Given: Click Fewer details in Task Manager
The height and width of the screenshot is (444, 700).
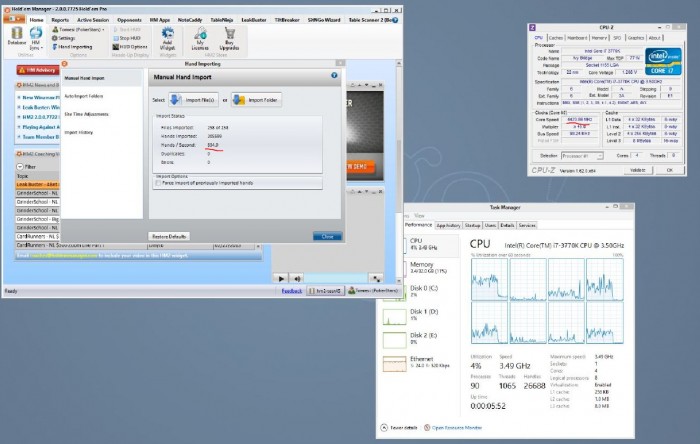Looking at the screenshot, I should point(399,427).
